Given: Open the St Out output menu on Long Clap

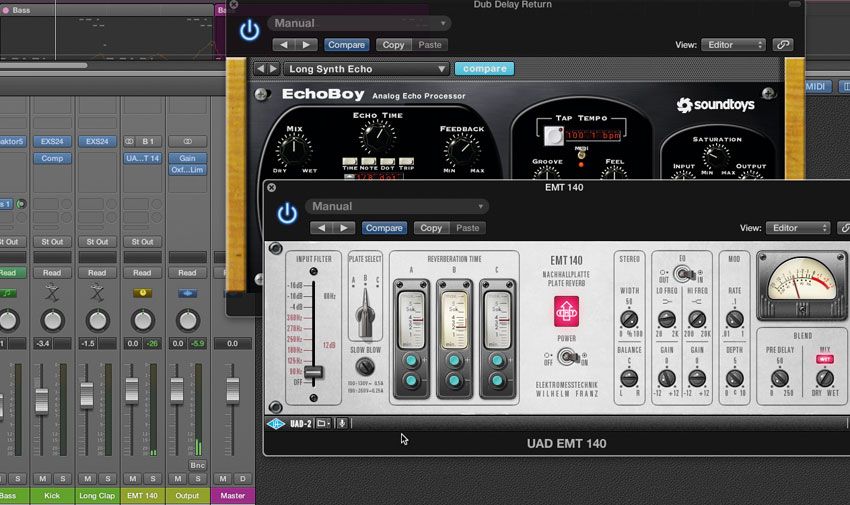Looking at the screenshot, I should [x=97, y=242].
